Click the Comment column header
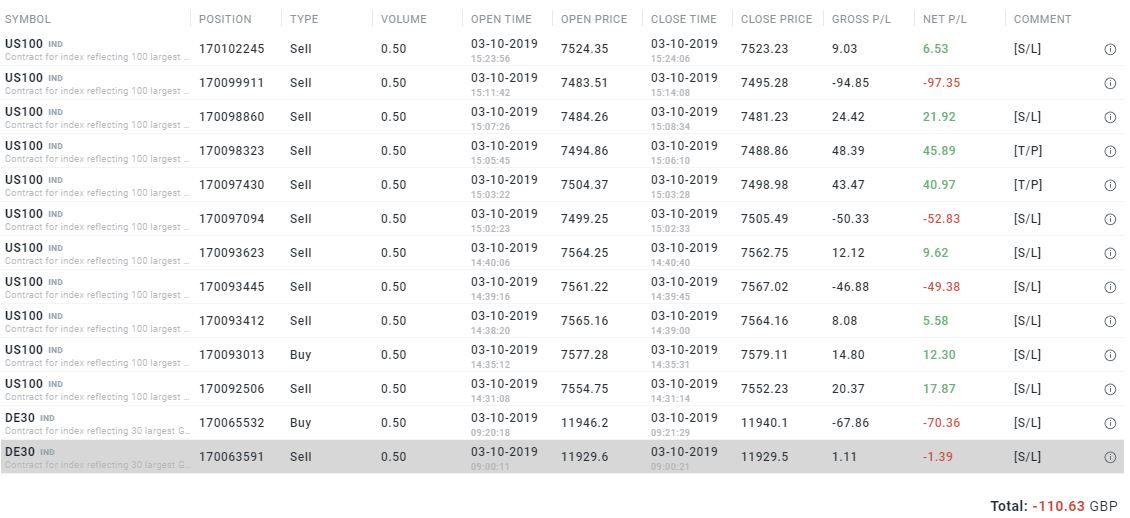The image size is (1130, 518). coord(1042,19)
